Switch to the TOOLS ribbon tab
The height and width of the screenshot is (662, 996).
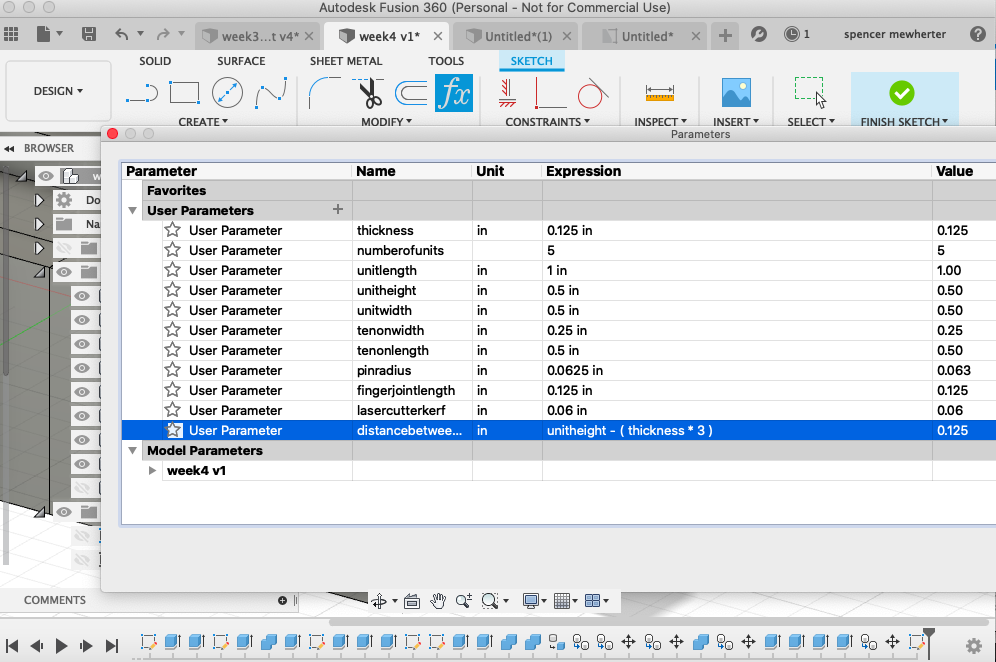446,61
